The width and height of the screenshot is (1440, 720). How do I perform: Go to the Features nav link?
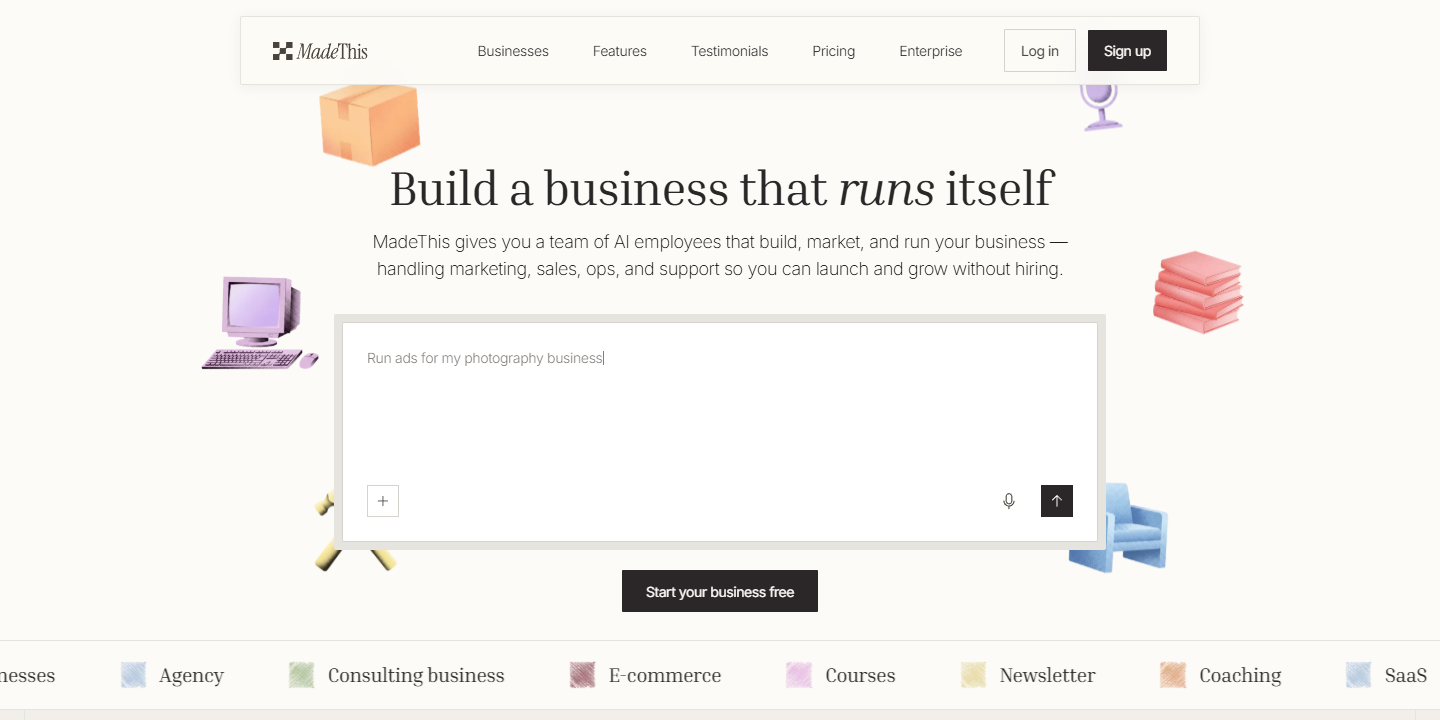point(620,51)
